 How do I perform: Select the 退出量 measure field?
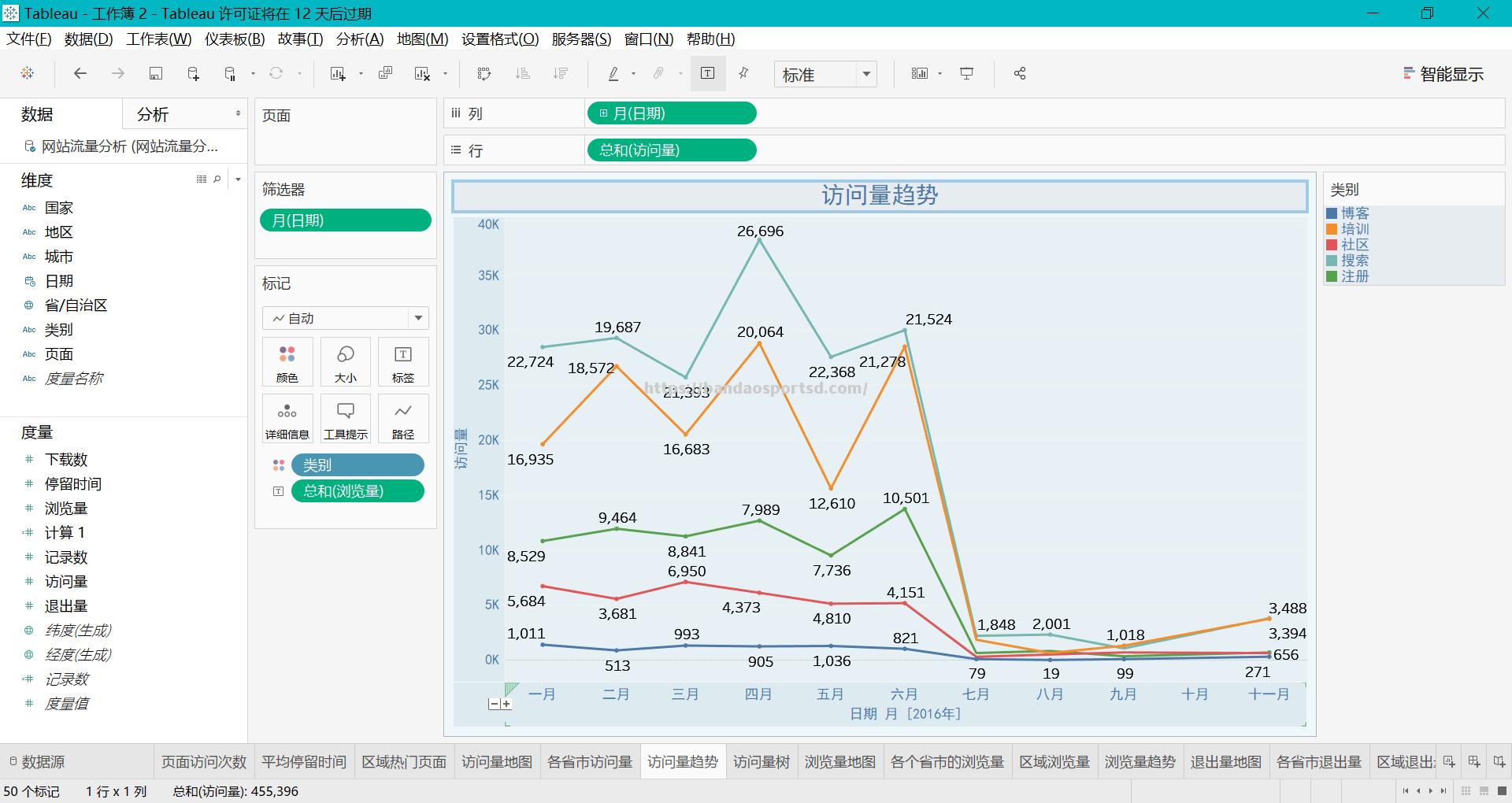click(65, 606)
